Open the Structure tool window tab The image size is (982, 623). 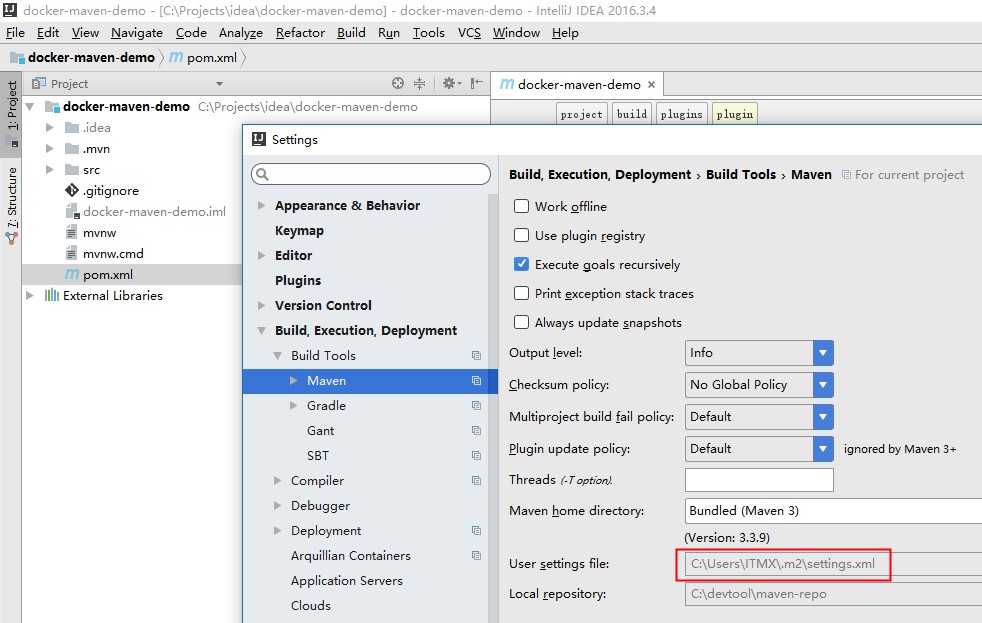click(x=12, y=199)
